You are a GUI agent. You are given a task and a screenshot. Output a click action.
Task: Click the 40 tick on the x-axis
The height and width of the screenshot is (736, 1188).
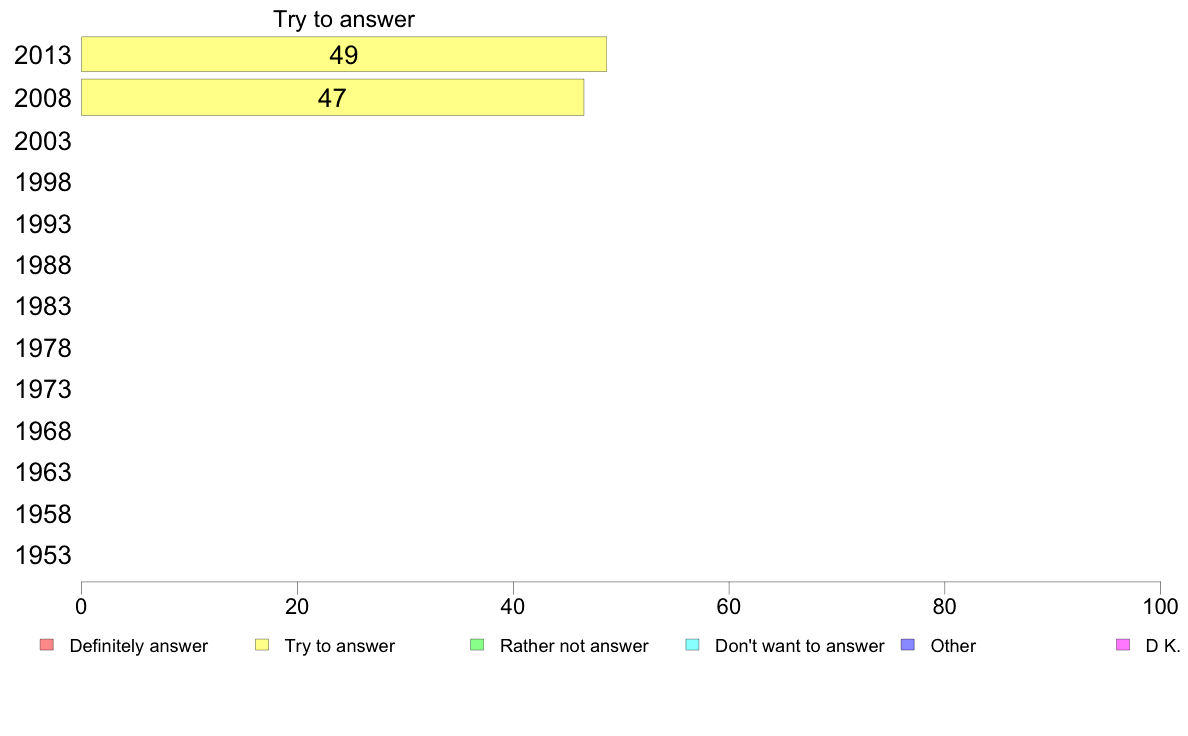pos(513,606)
